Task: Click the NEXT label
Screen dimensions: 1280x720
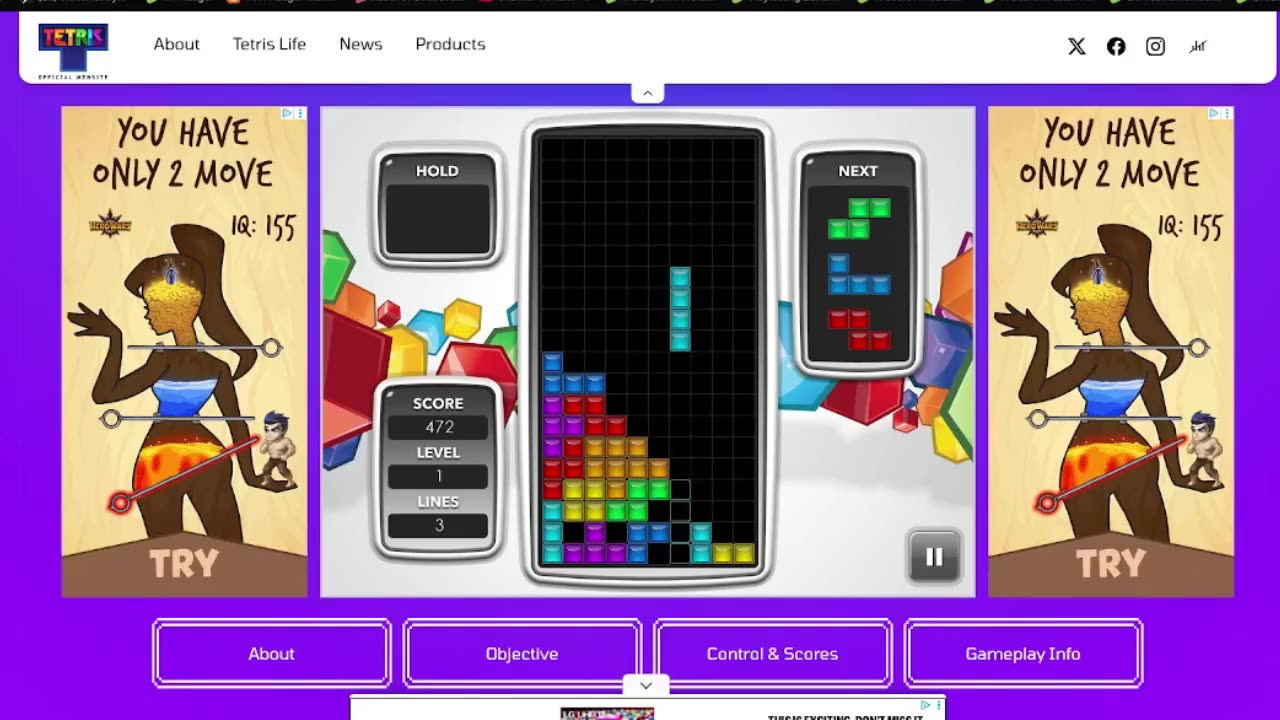Action: [x=858, y=171]
